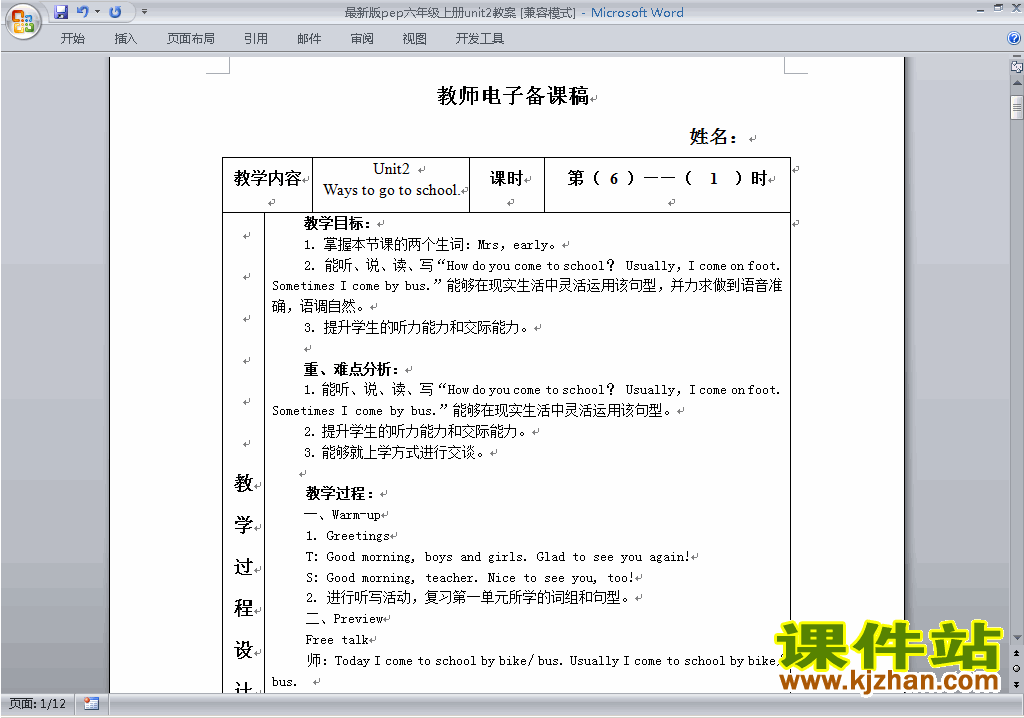
Task: Minimize the Word window
Action: (980, 10)
